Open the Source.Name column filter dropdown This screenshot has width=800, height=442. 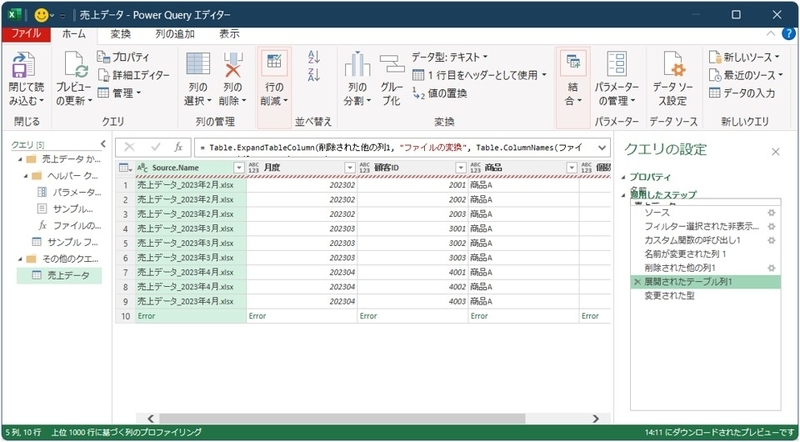click(239, 167)
